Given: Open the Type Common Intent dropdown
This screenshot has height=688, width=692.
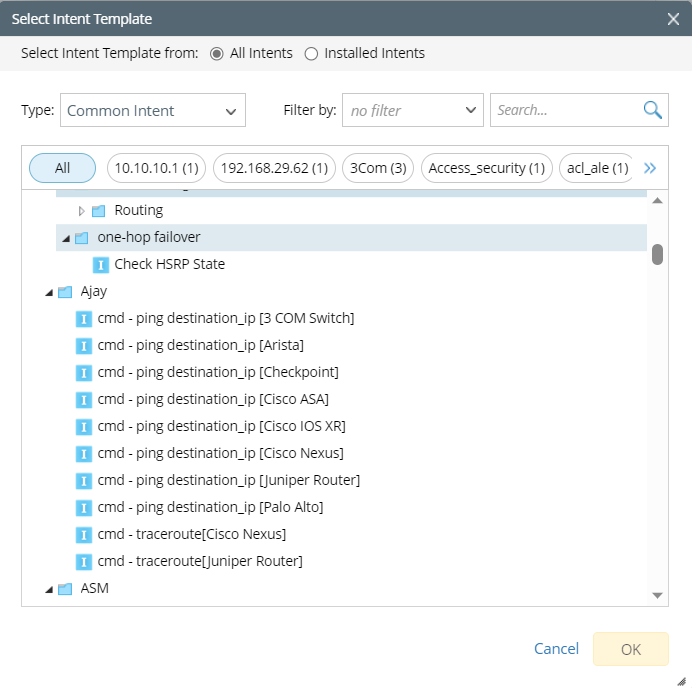Looking at the screenshot, I should point(153,111).
